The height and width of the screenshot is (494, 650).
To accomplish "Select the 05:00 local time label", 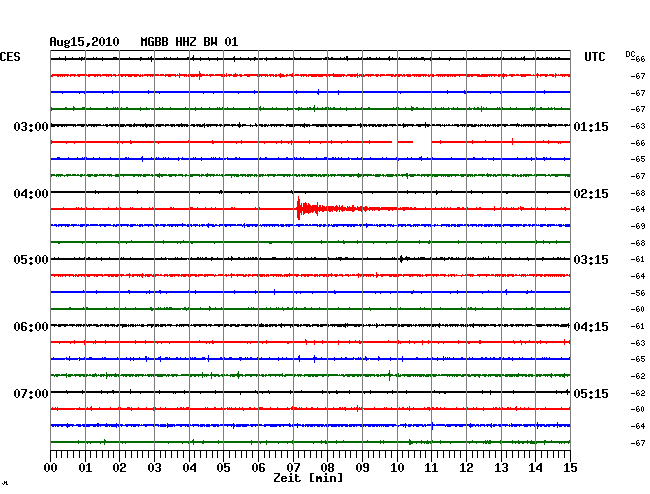I will (x=31, y=260).
